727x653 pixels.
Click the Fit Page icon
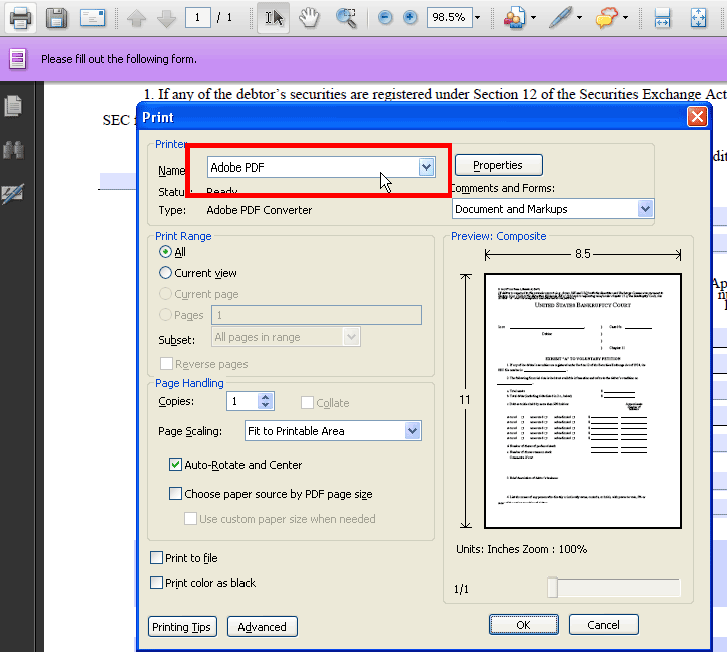698,18
